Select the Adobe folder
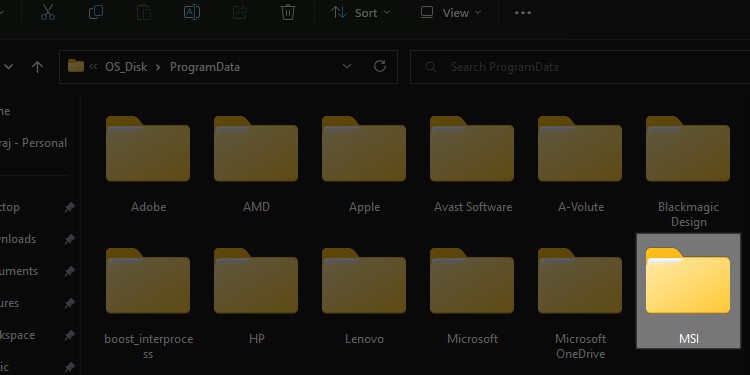This screenshot has height=375, width=750. point(148,164)
